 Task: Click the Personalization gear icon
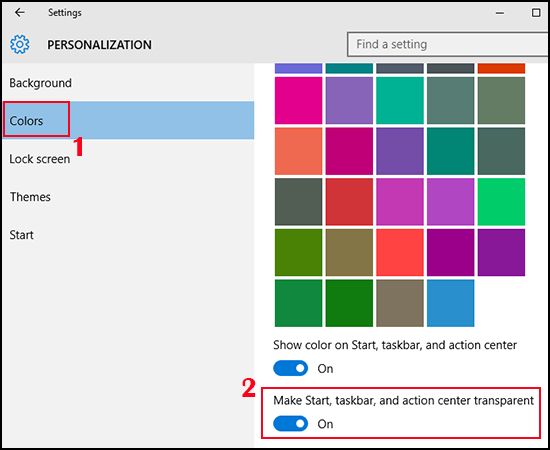click(20, 44)
